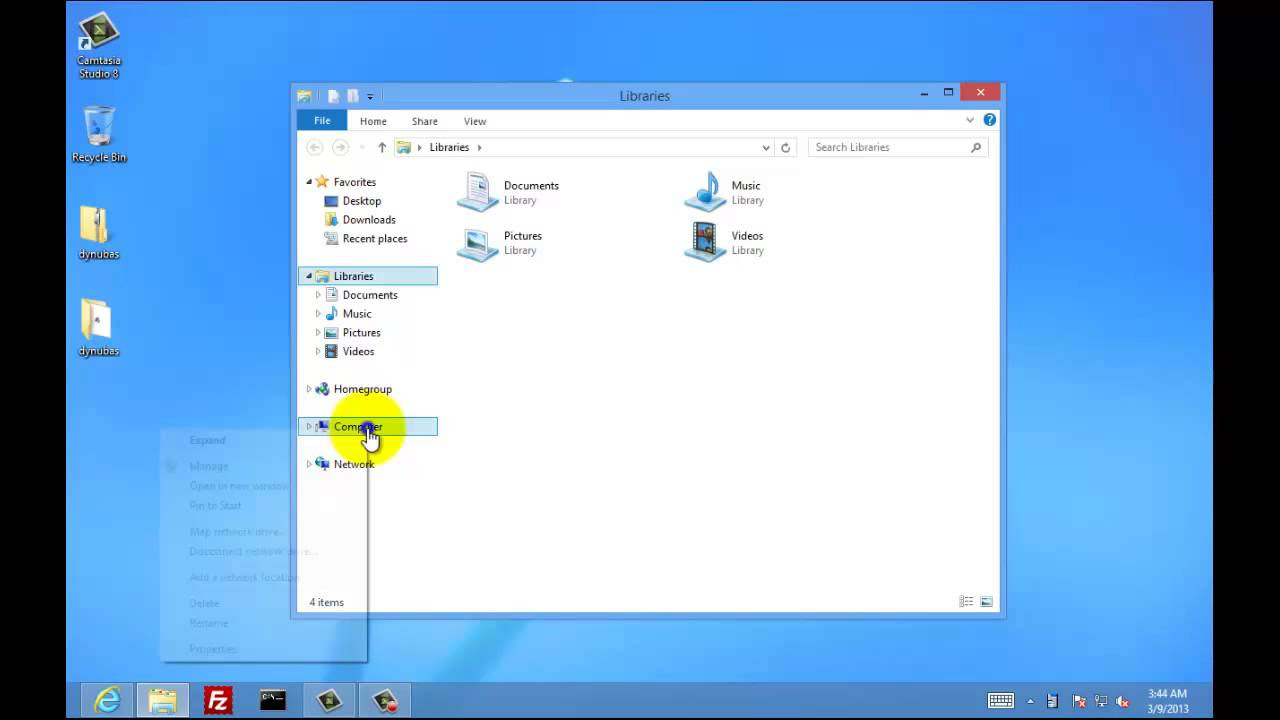Click the touch keyboard icon in taskbar
The width and height of the screenshot is (1280, 720).
(1001, 701)
